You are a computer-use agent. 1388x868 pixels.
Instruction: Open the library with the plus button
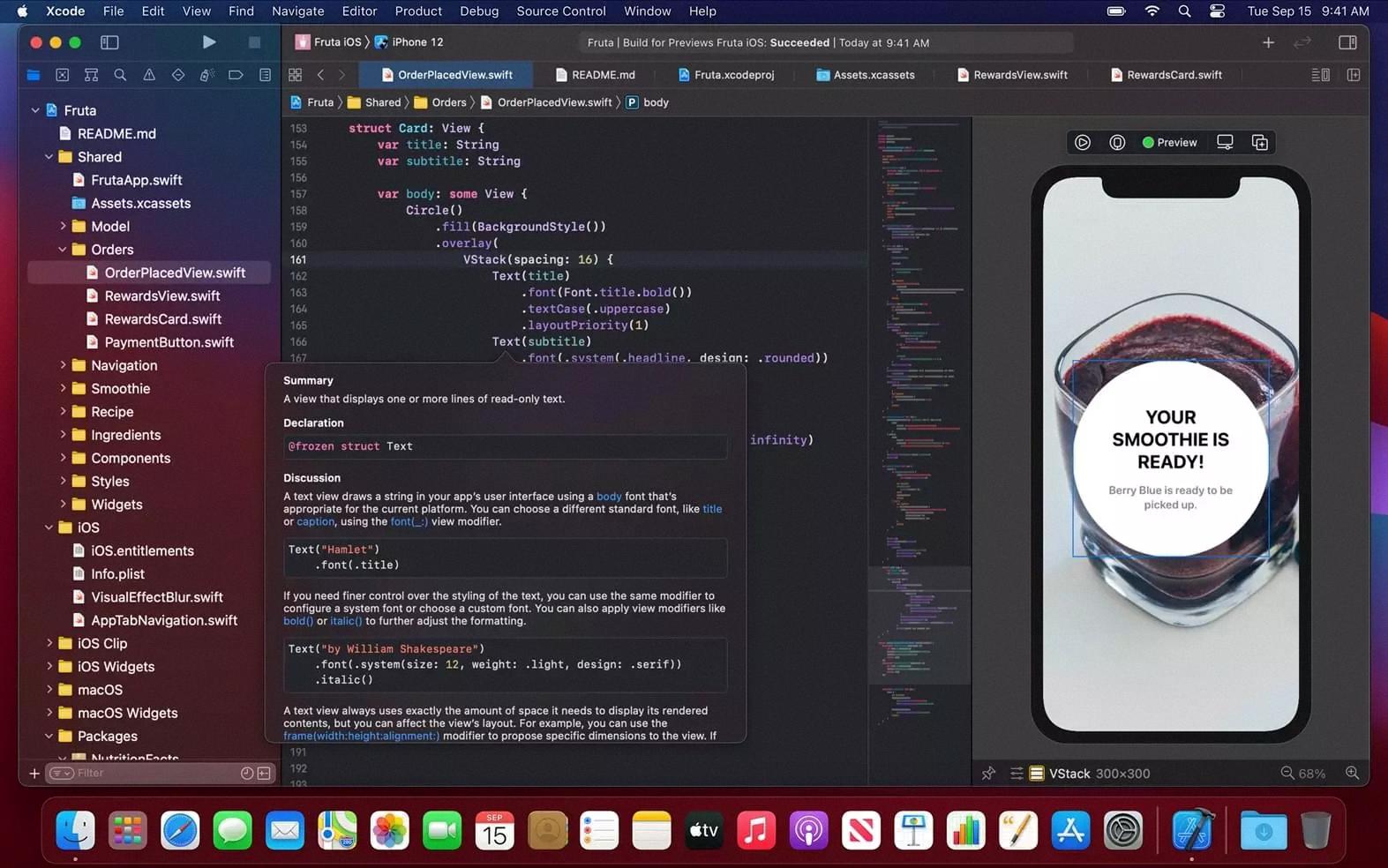click(x=1268, y=41)
